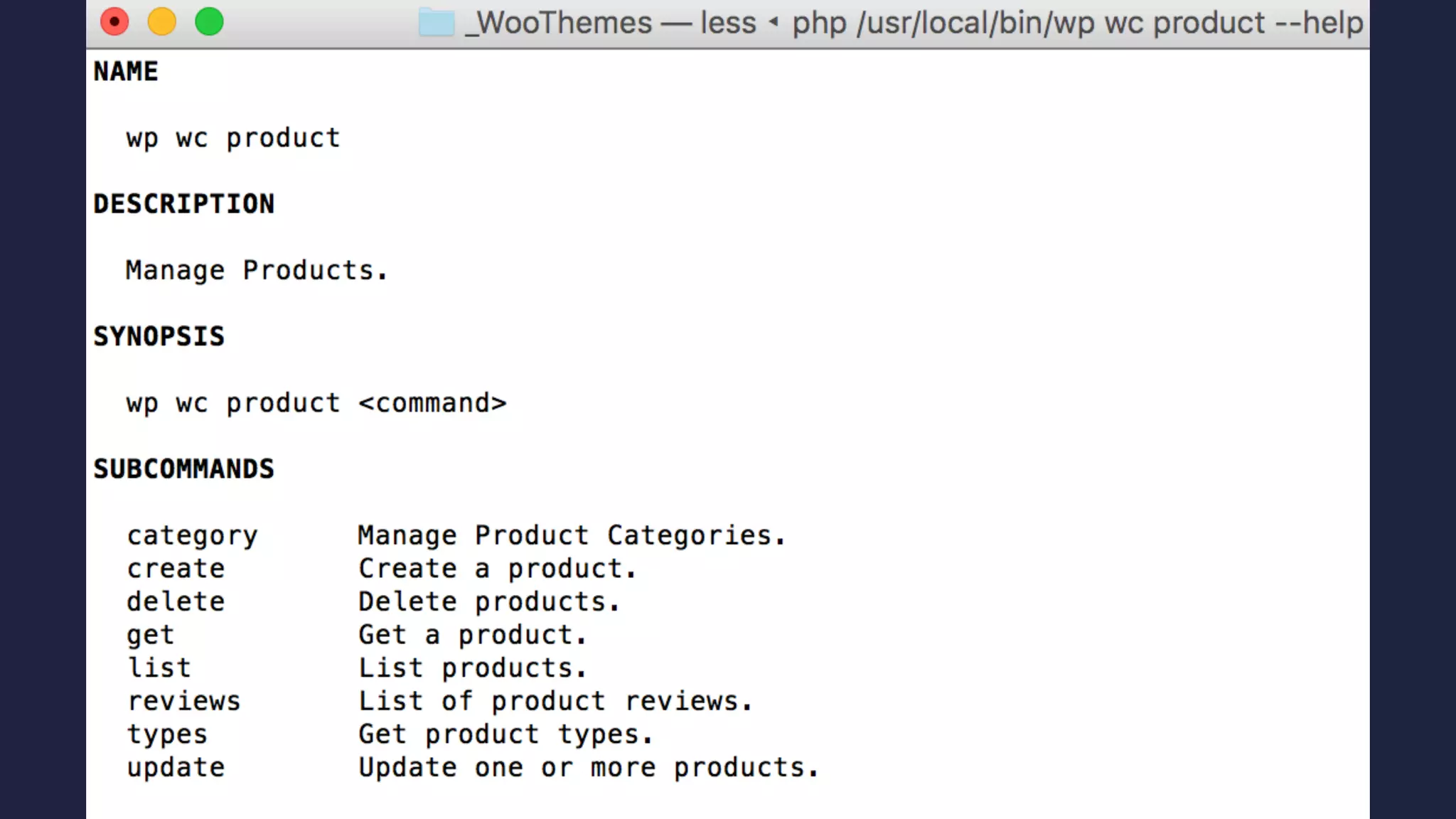This screenshot has height=819, width=1456.
Task: Click the 'list' subcommand name
Action: coord(159,668)
